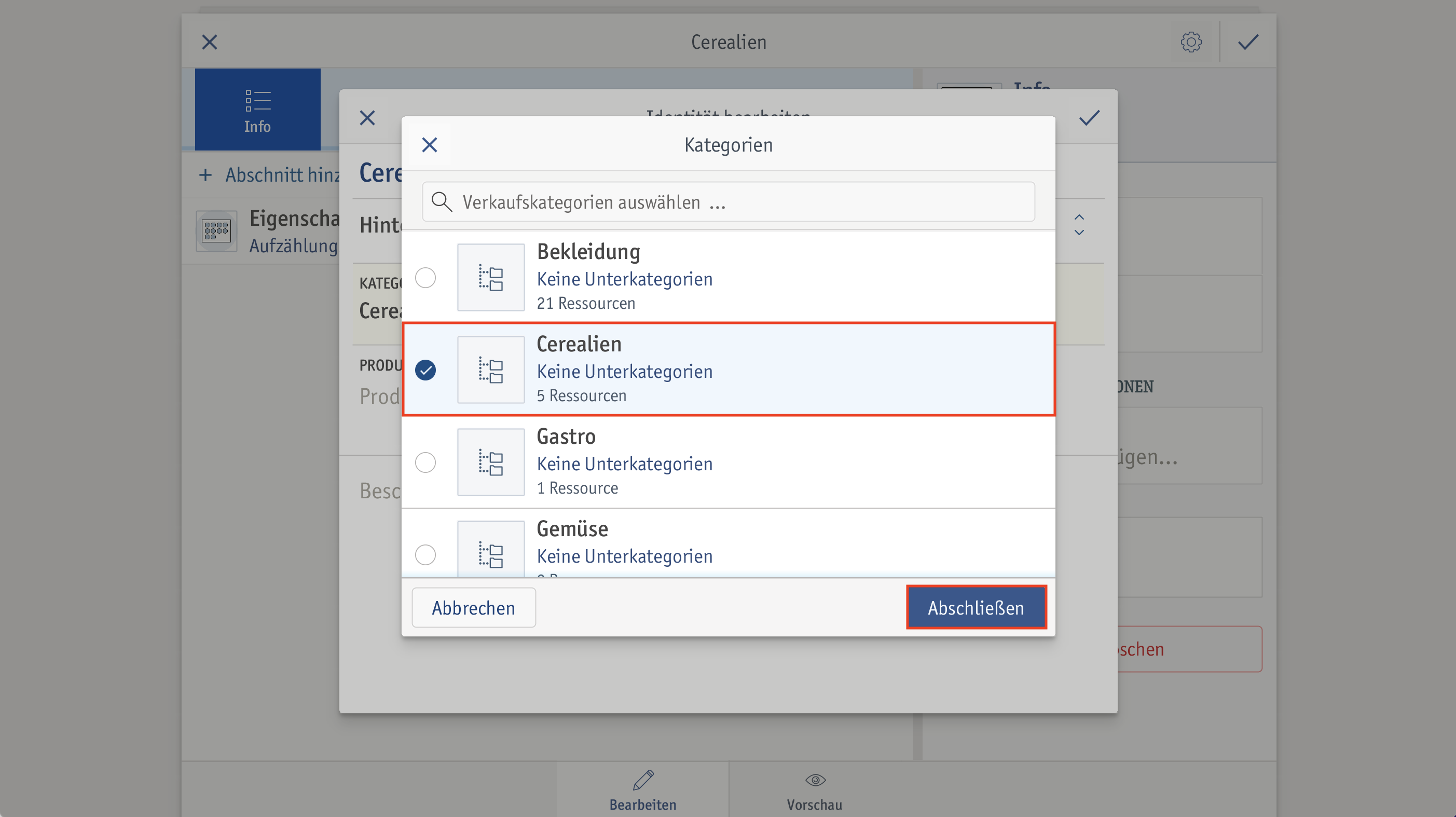Click the Gemüse category tree thumbnail

pos(491,549)
